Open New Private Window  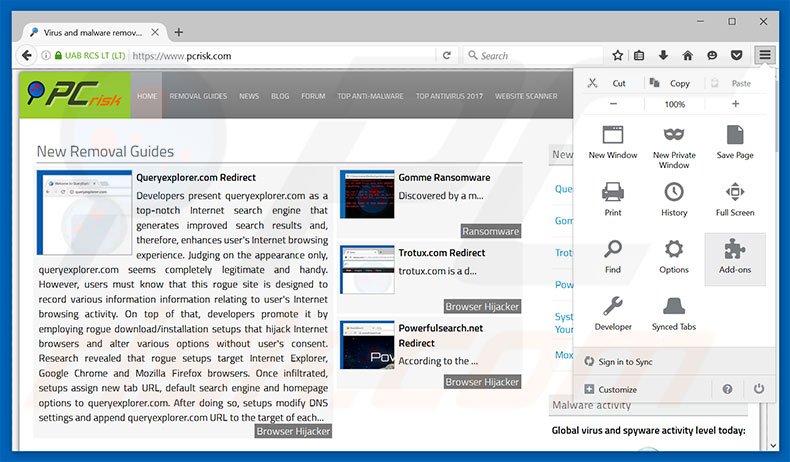point(674,147)
